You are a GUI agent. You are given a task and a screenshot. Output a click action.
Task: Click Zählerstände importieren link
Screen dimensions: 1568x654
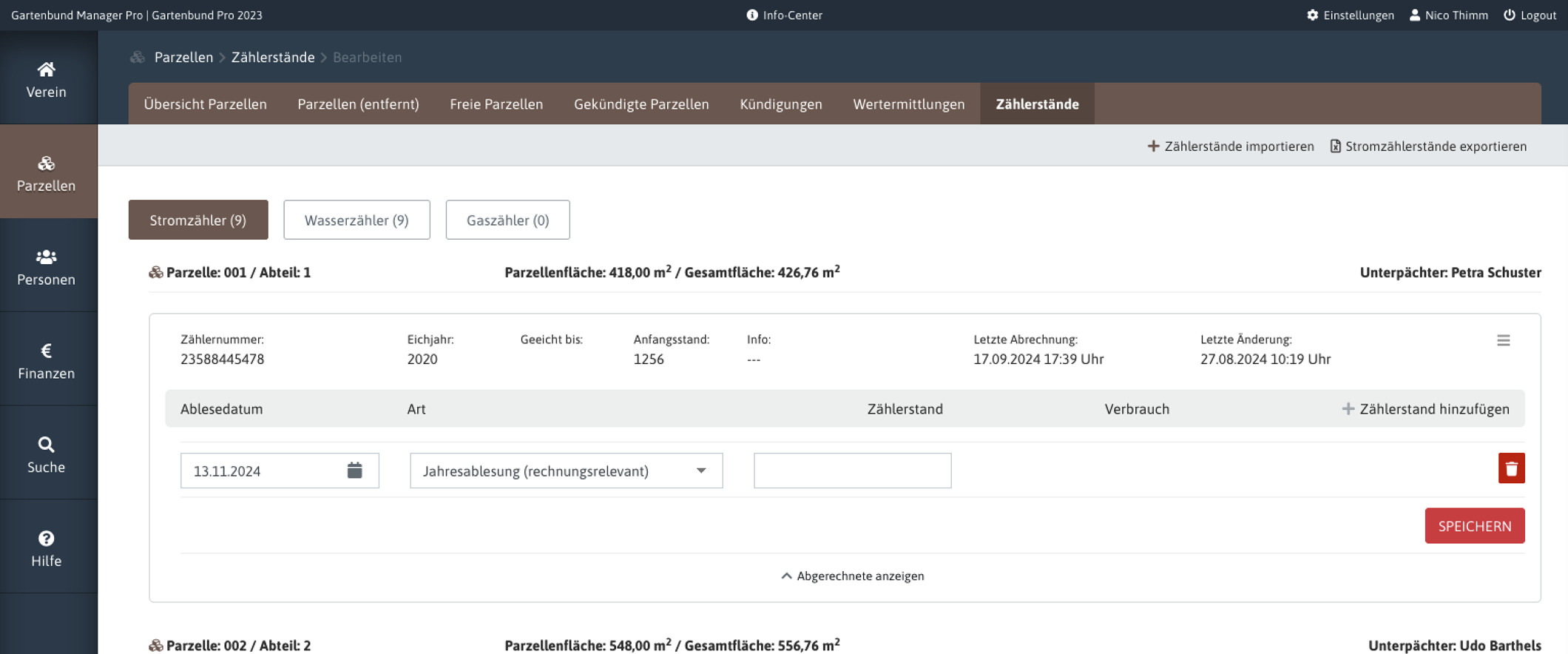tap(1231, 146)
